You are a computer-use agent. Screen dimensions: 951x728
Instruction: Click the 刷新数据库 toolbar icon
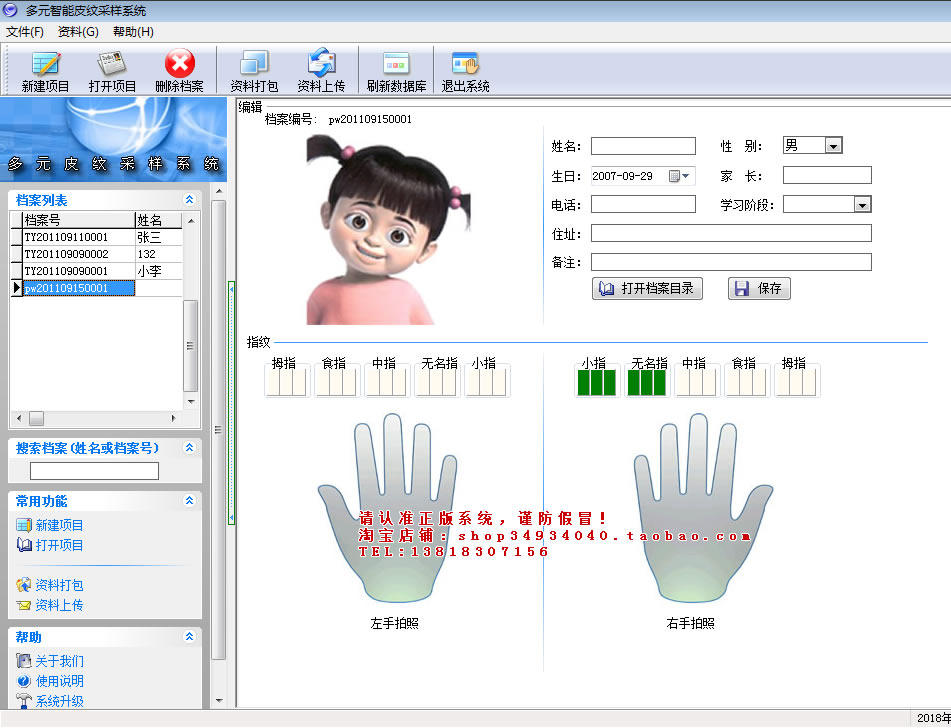pyautogui.click(x=396, y=71)
